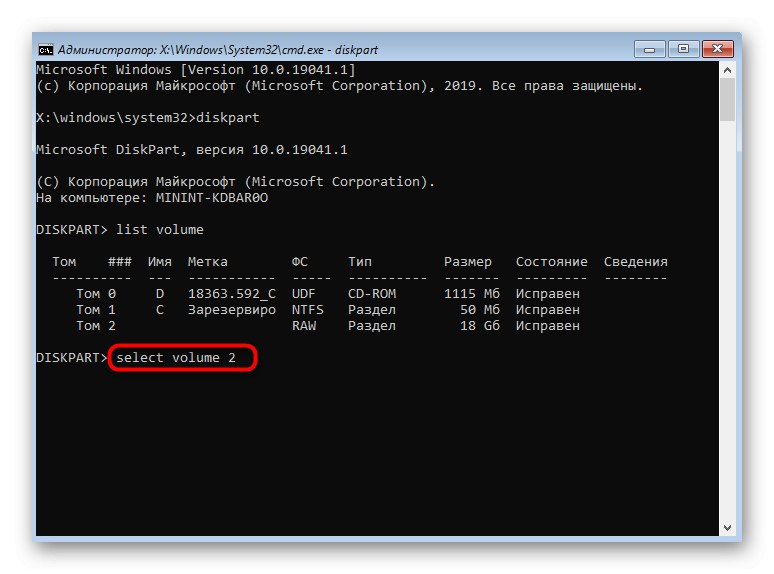Viewport: 774px width, 574px height.
Task: Click the 'Состояние' column header
Action: [552, 262]
